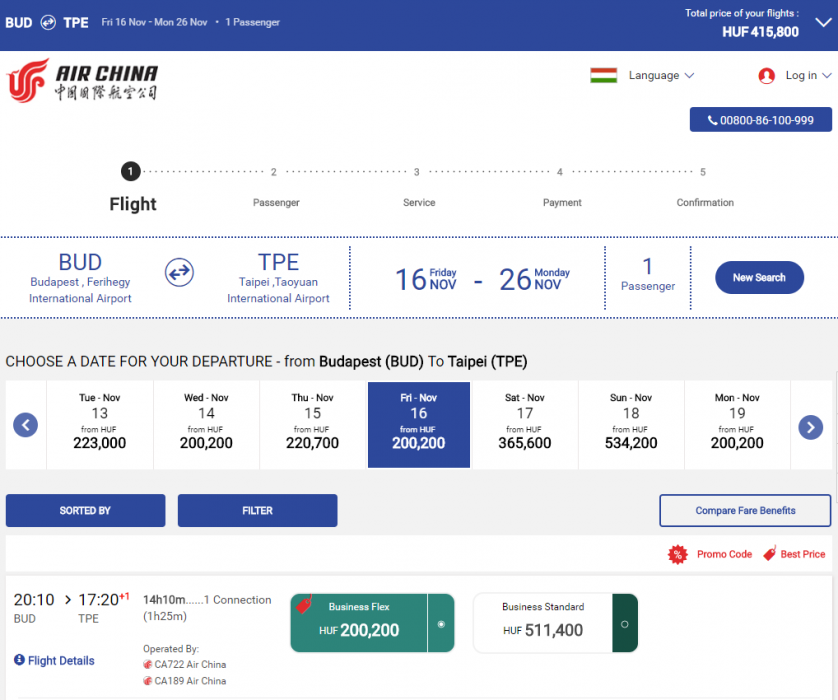Open Compare Fare Benefits
Screen dimensions: 838x700
tap(745, 510)
